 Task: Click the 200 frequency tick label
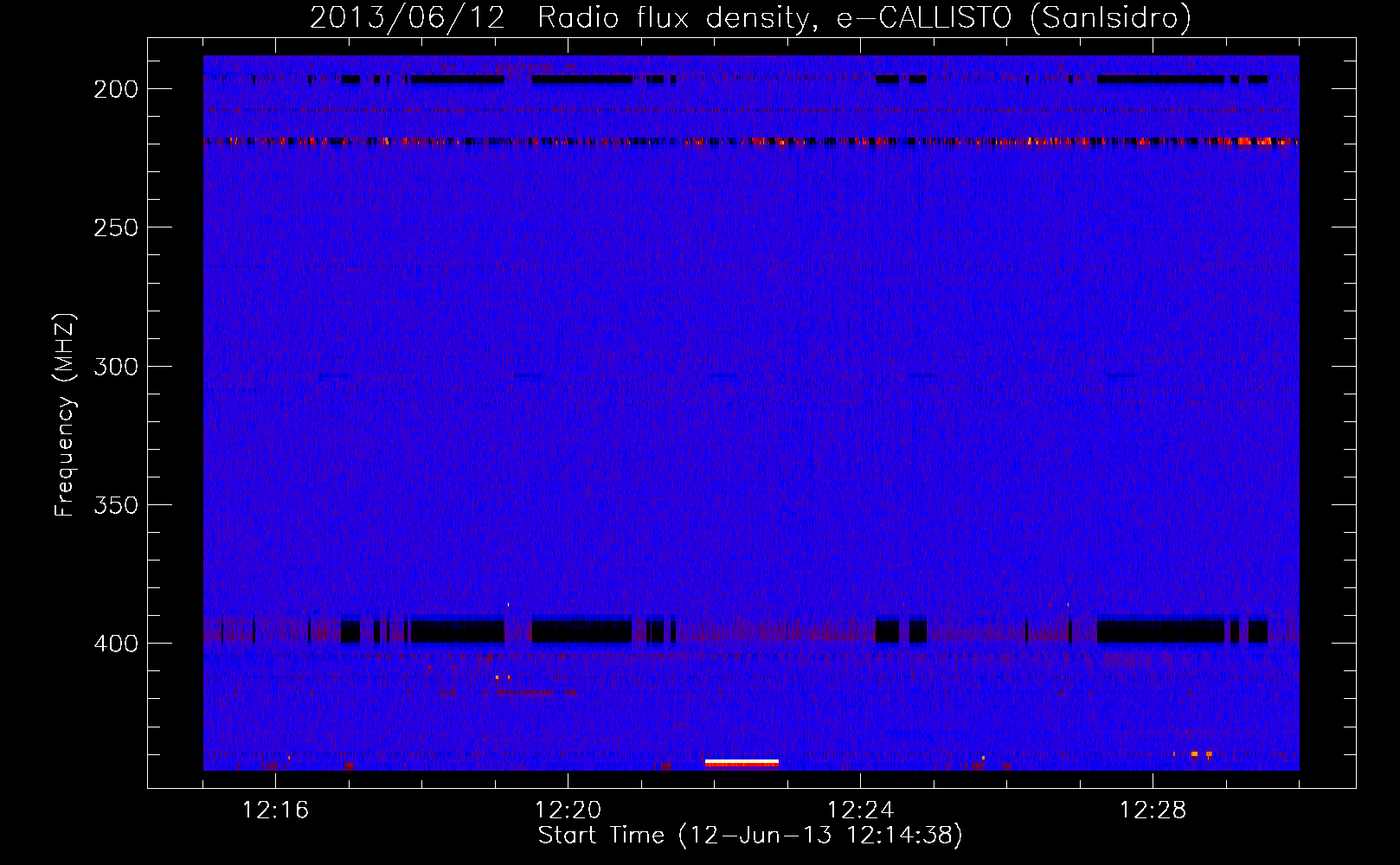pos(116,89)
